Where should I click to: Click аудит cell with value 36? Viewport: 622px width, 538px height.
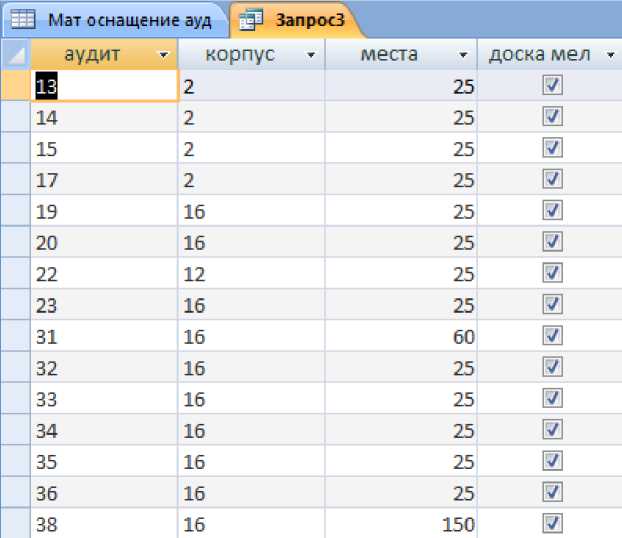pos(104,493)
